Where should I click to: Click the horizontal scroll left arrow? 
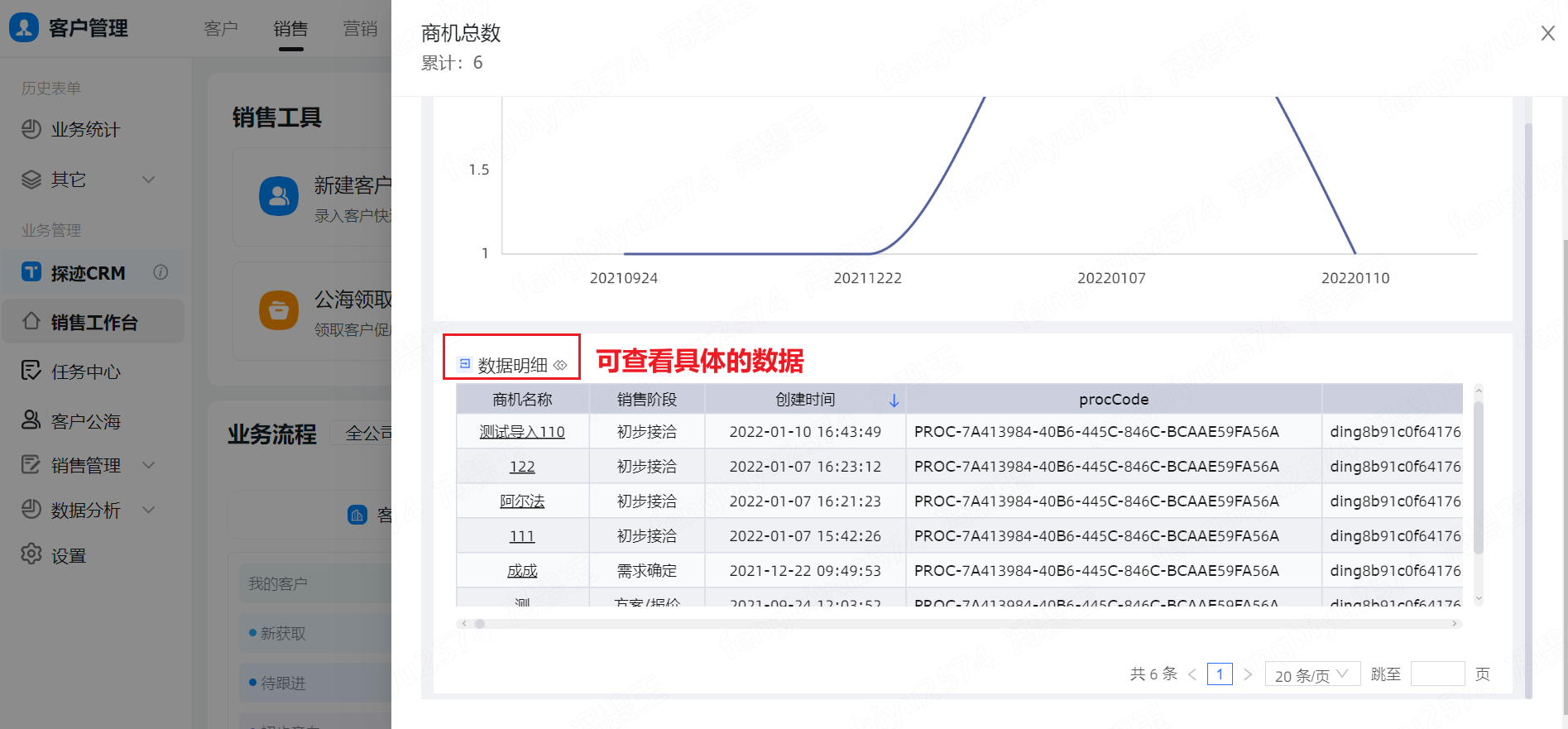(x=464, y=624)
